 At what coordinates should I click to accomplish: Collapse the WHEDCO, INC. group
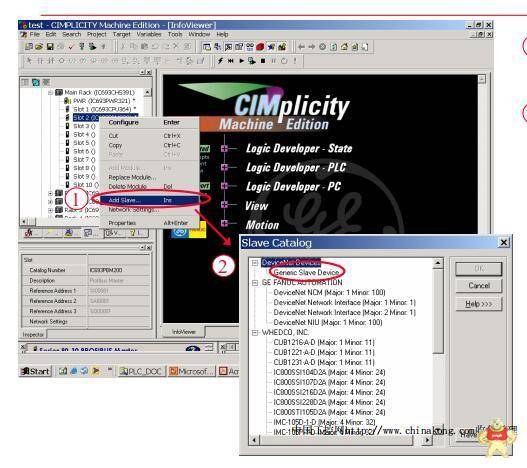255,333
